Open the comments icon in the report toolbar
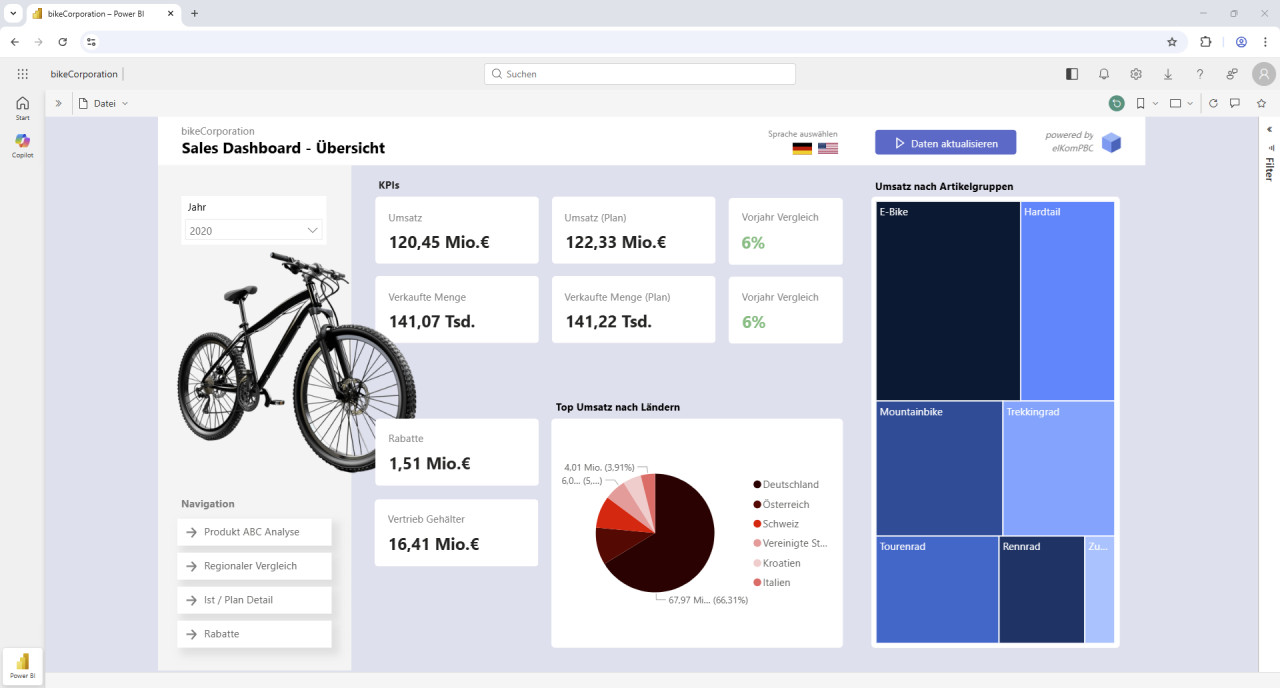 (1235, 103)
